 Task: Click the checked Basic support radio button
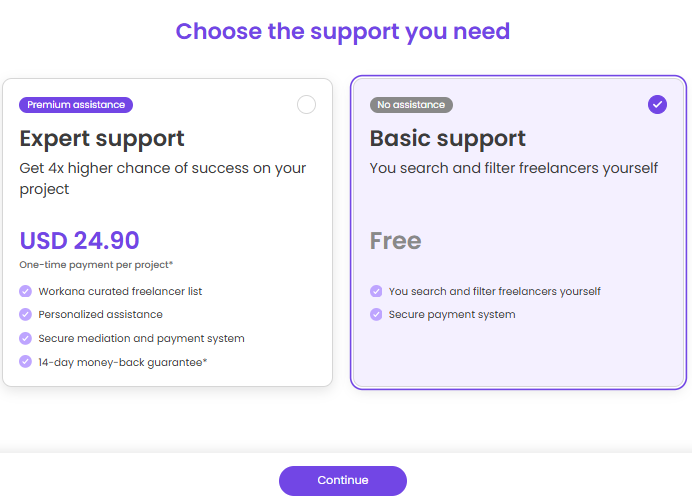click(657, 105)
